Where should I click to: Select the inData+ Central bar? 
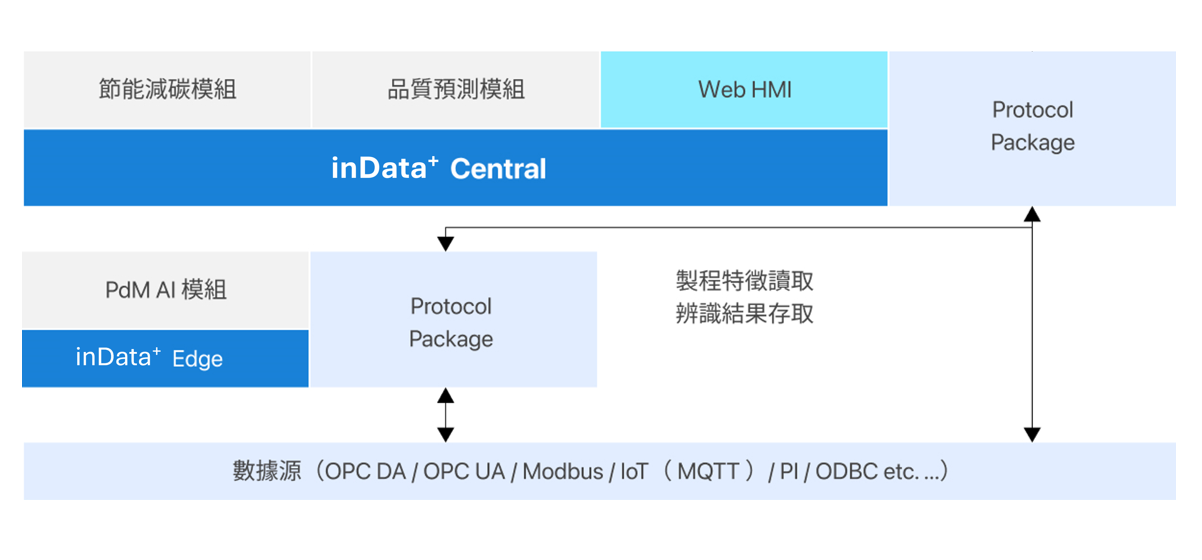pos(455,167)
